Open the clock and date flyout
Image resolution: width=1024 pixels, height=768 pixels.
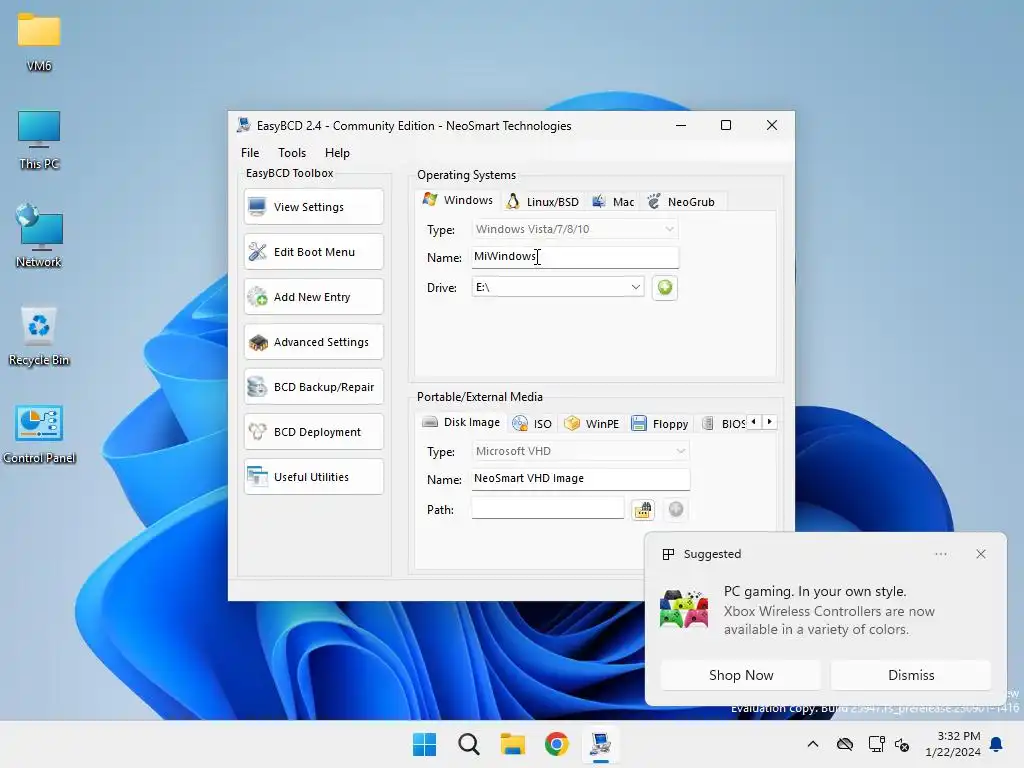coord(953,744)
